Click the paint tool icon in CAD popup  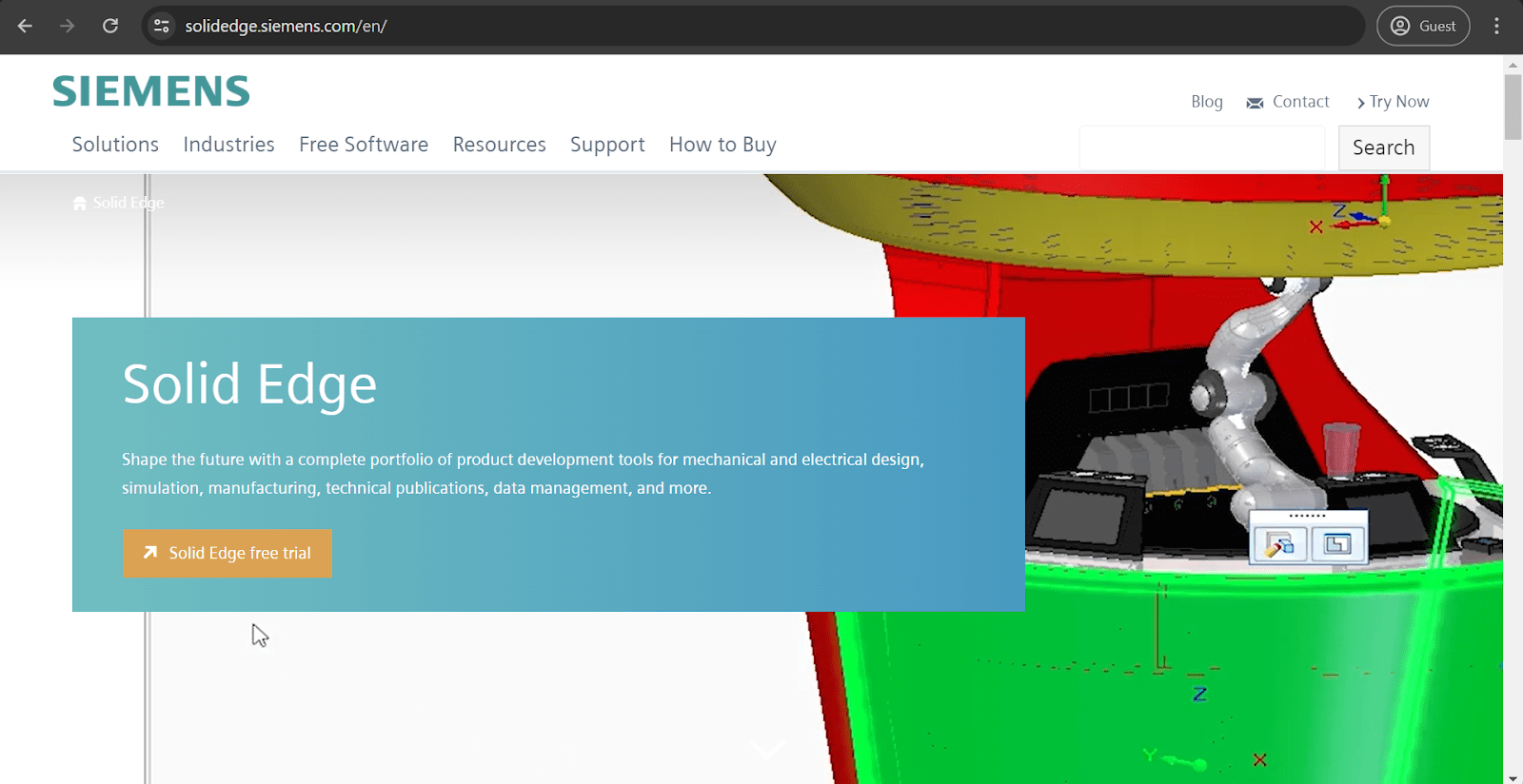1279,544
